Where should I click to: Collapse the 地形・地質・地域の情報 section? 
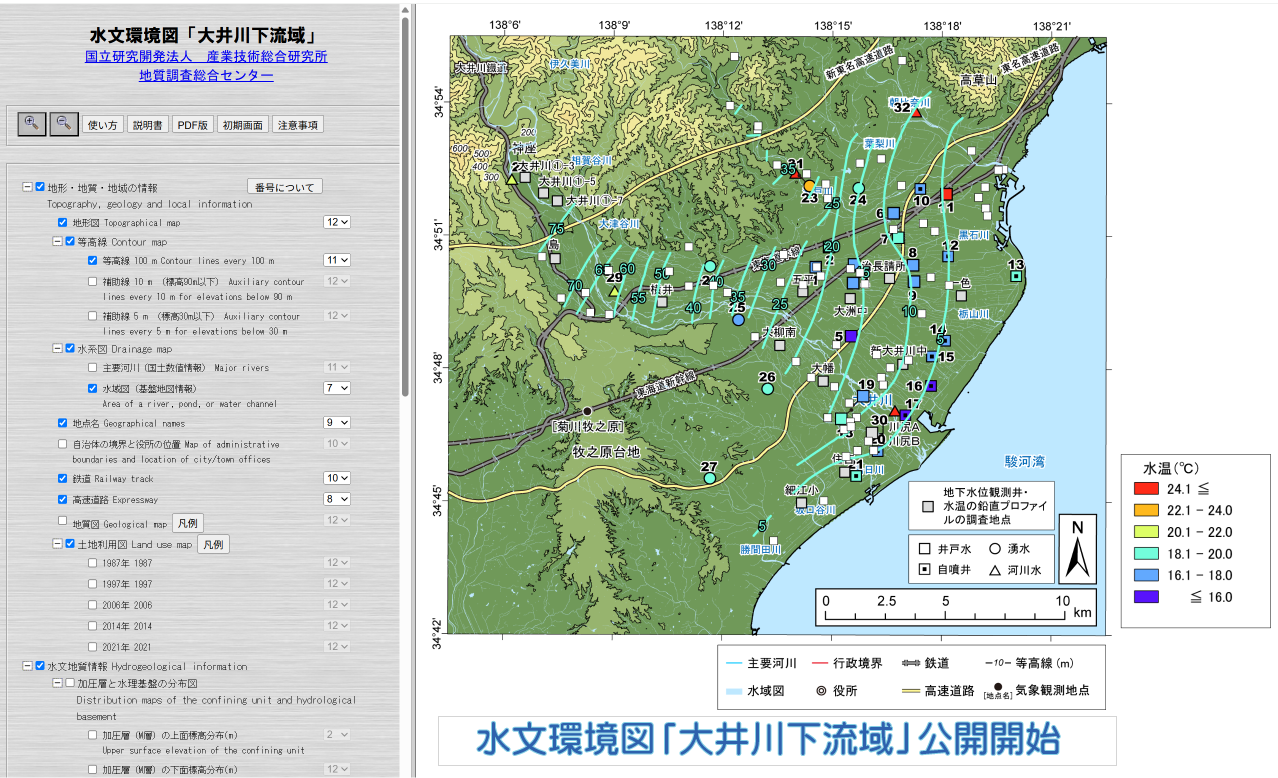coord(27,187)
